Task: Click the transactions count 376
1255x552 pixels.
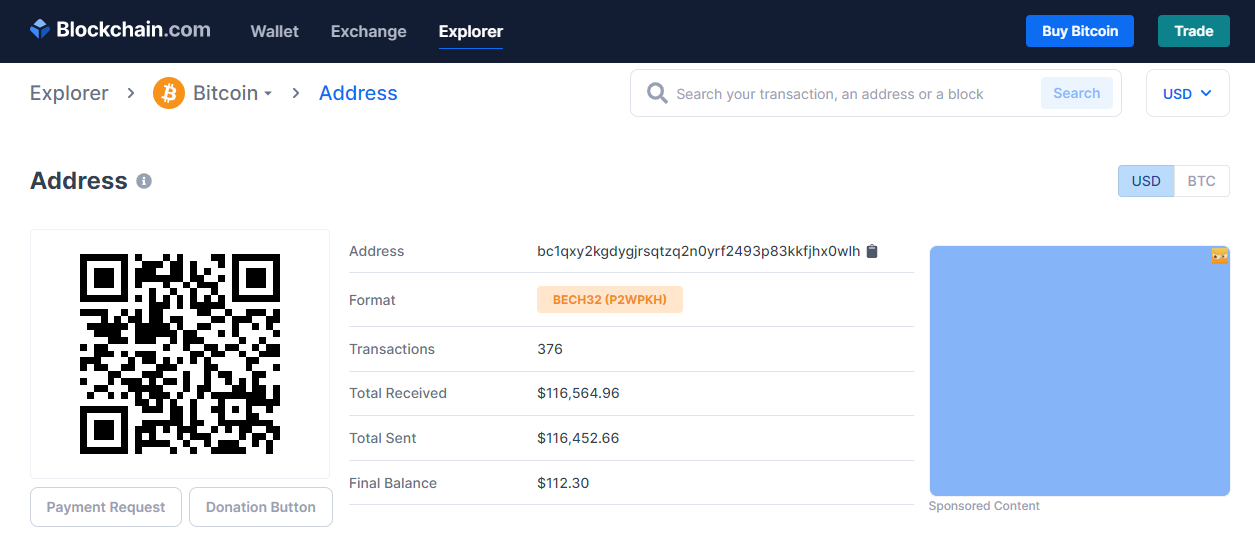Action: pyautogui.click(x=550, y=349)
